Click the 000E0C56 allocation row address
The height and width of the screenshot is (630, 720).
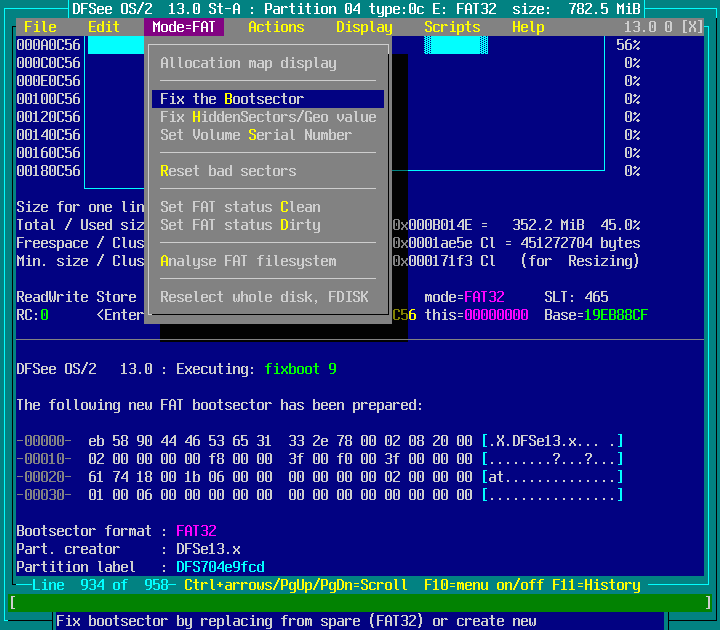coord(48,81)
